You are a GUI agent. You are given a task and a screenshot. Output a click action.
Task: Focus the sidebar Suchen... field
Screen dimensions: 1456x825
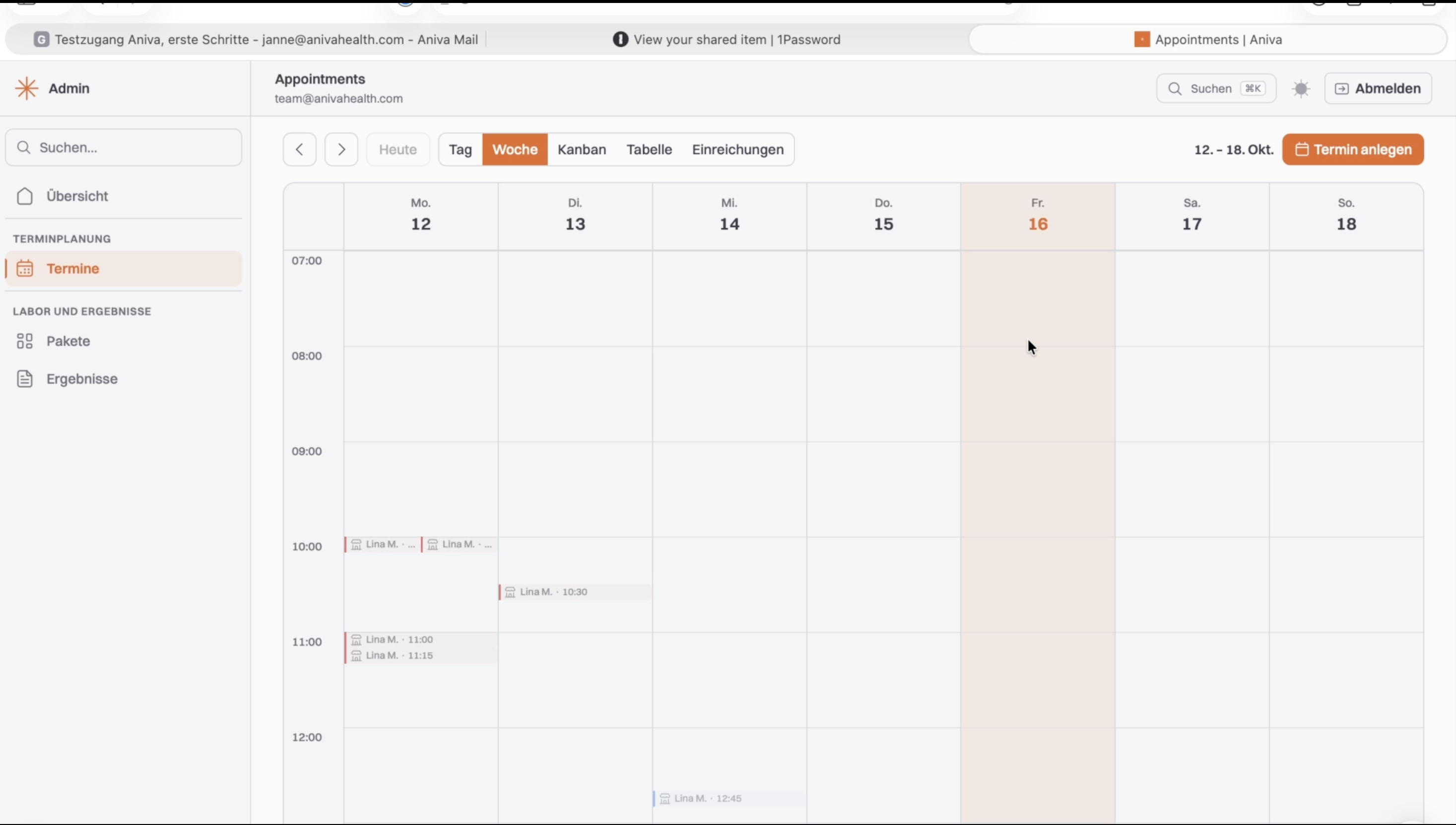(x=124, y=147)
